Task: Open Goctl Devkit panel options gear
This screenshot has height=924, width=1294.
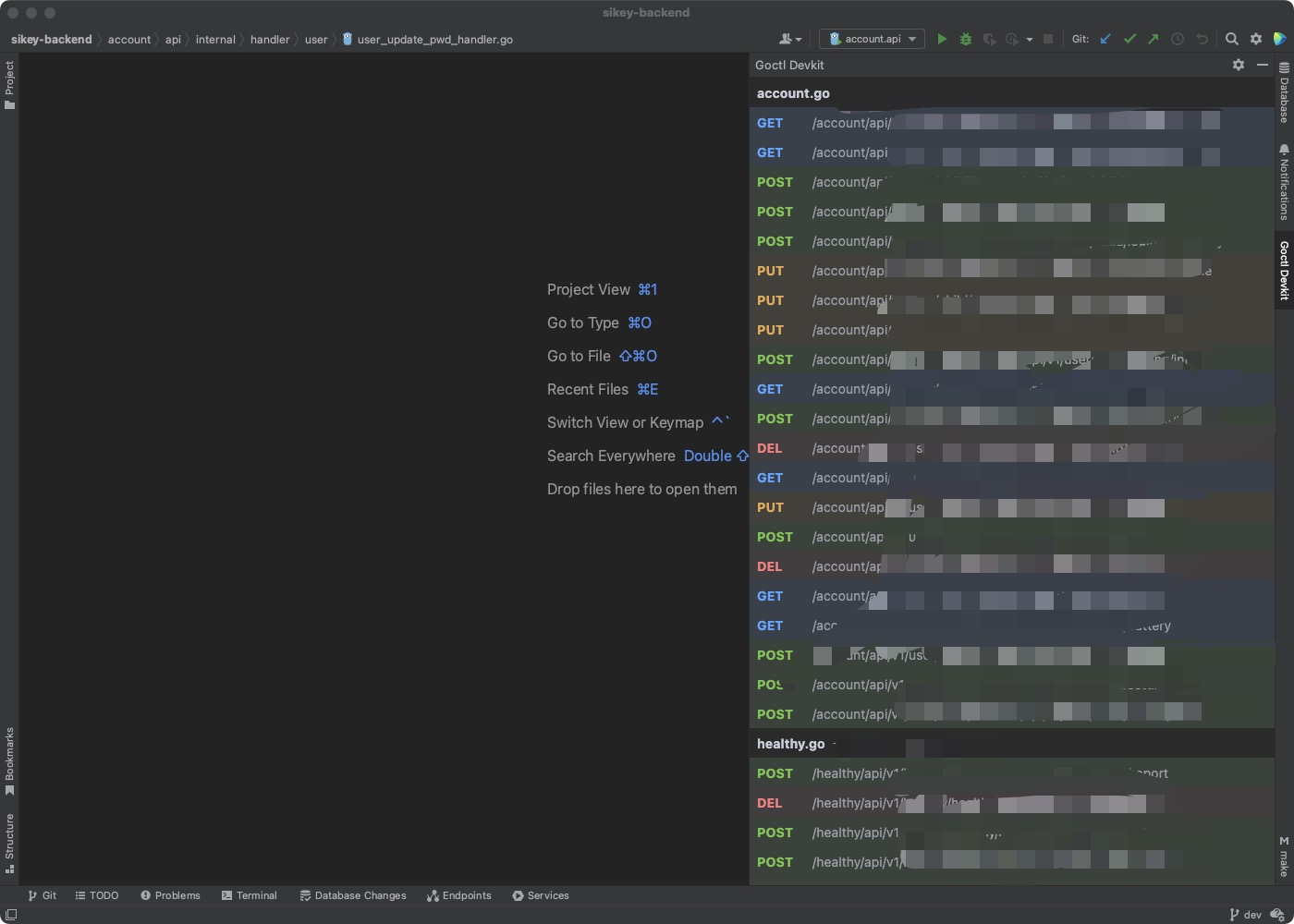Action: (x=1239, y=65)
